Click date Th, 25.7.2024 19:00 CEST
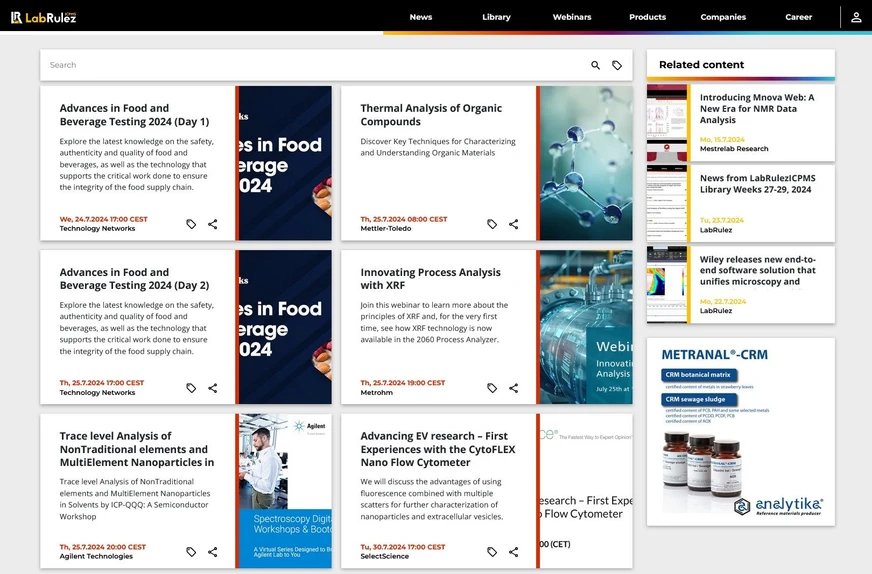 coord(403,383)
